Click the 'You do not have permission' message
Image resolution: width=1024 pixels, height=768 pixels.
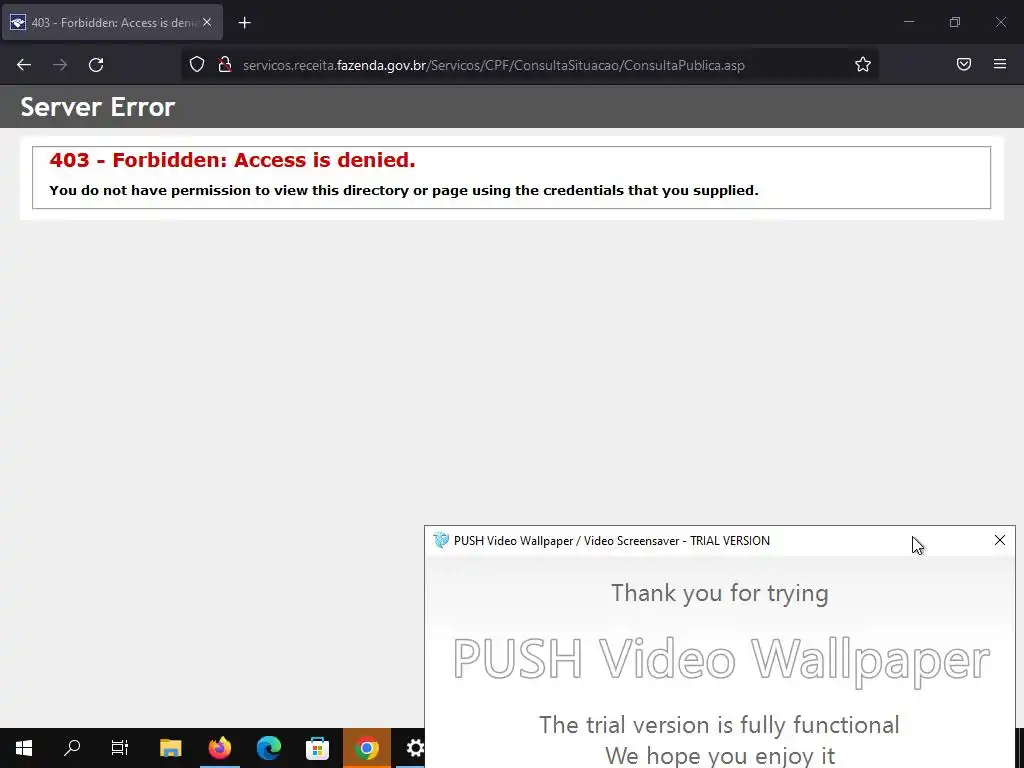[x=404, y=191]
